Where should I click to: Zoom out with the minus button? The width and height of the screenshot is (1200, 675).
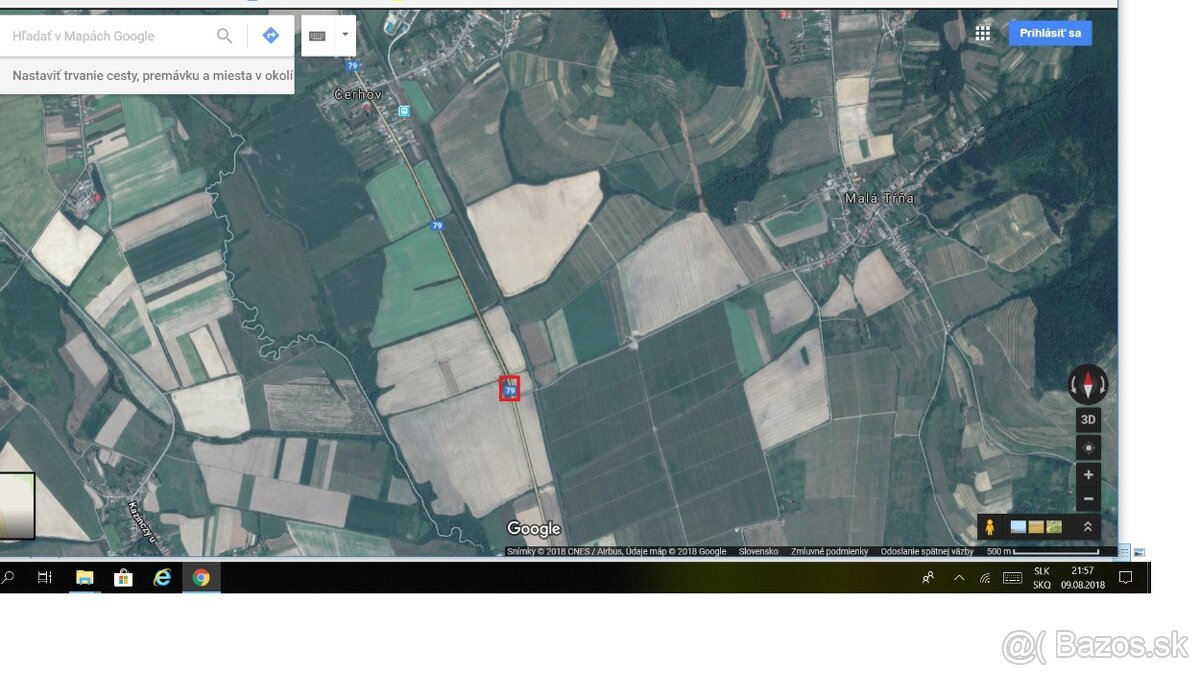pos(1088,498)
